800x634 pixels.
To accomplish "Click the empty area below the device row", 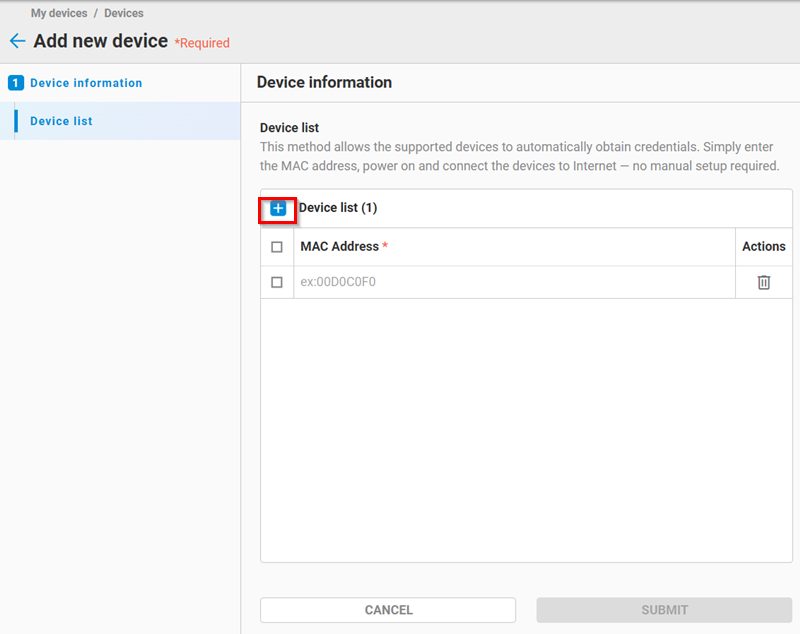I will click(526, 430).
